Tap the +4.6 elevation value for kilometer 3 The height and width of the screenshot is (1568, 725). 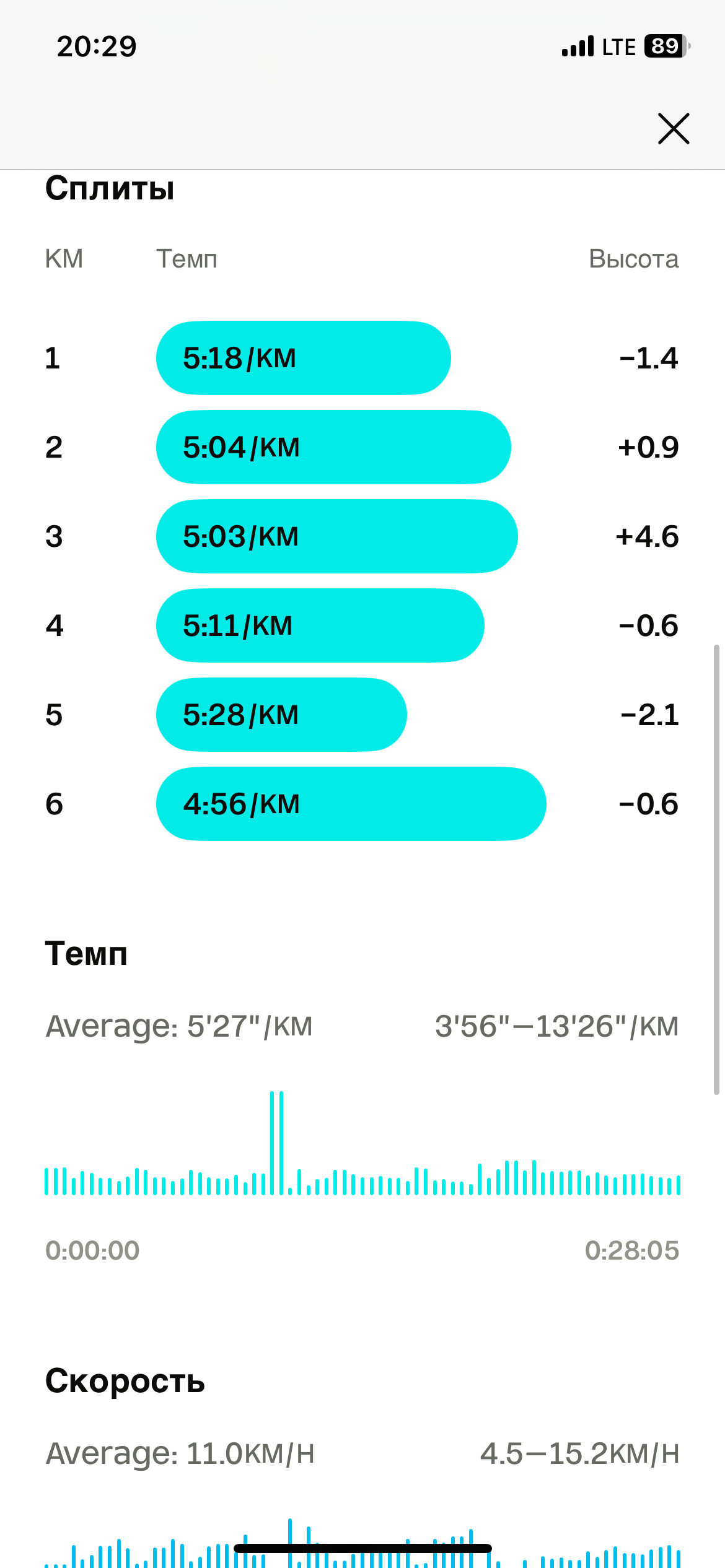pos(647,536)
